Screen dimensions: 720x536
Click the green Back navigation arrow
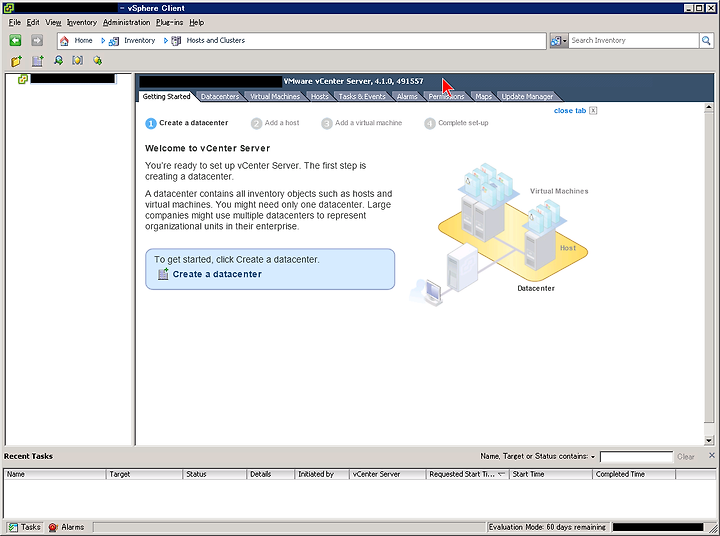coord(15,40)
